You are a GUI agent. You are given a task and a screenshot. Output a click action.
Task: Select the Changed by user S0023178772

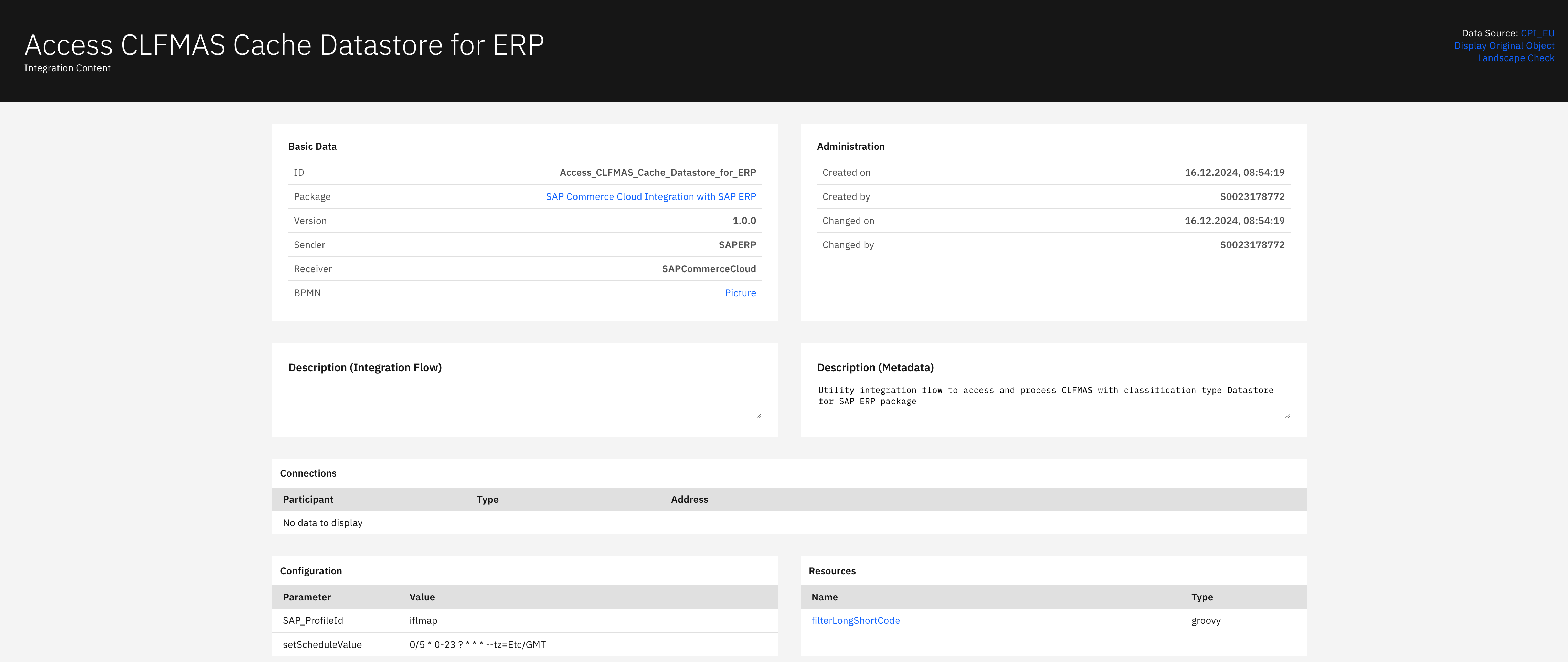point(1252,245)
